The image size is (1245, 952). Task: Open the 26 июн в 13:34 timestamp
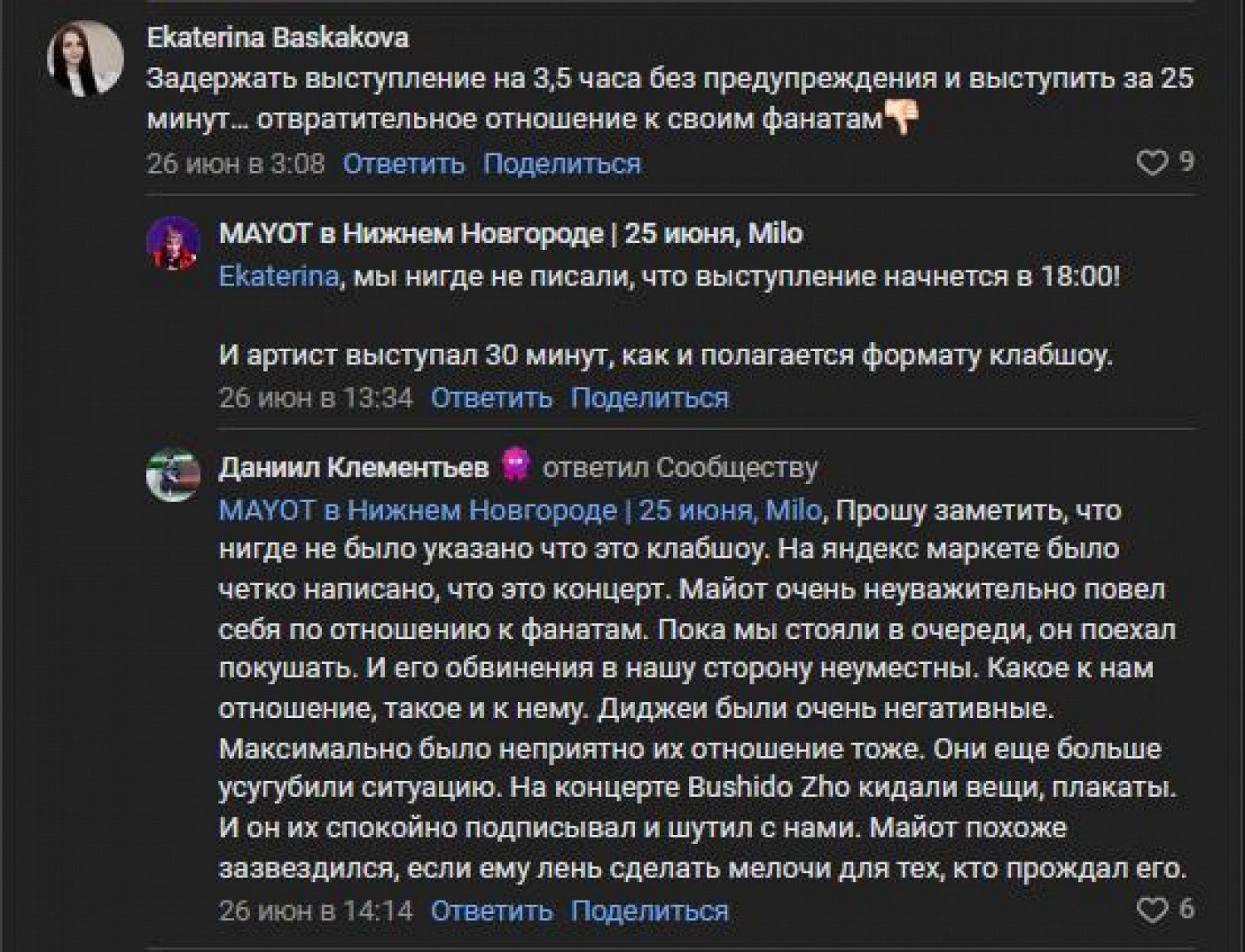(x=315, y=398)
